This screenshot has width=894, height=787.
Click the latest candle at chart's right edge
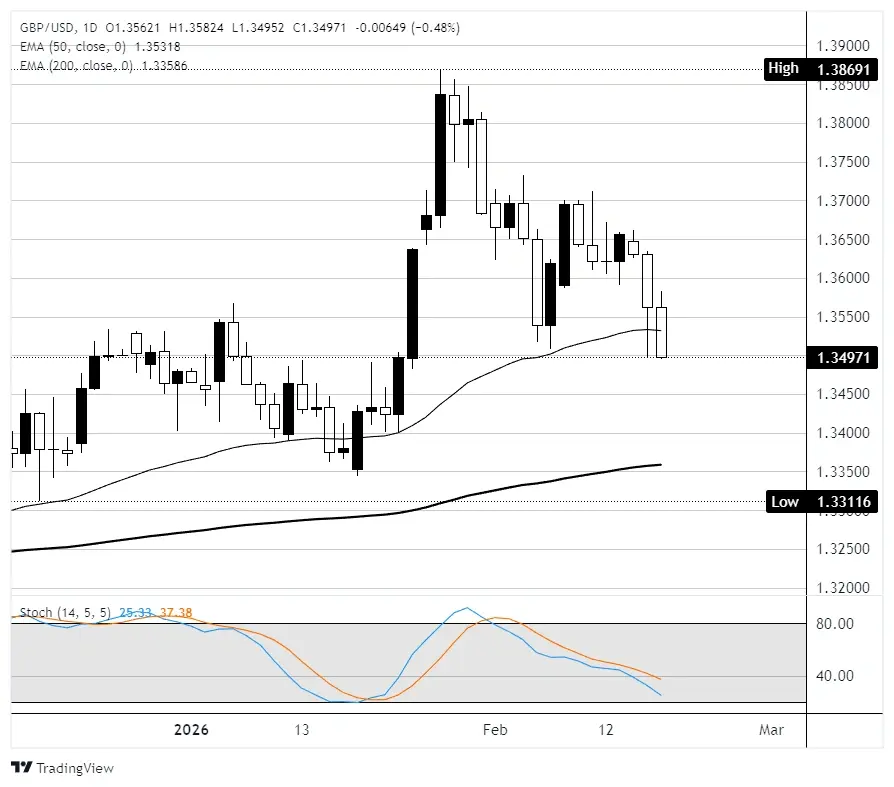coord(661,332)
